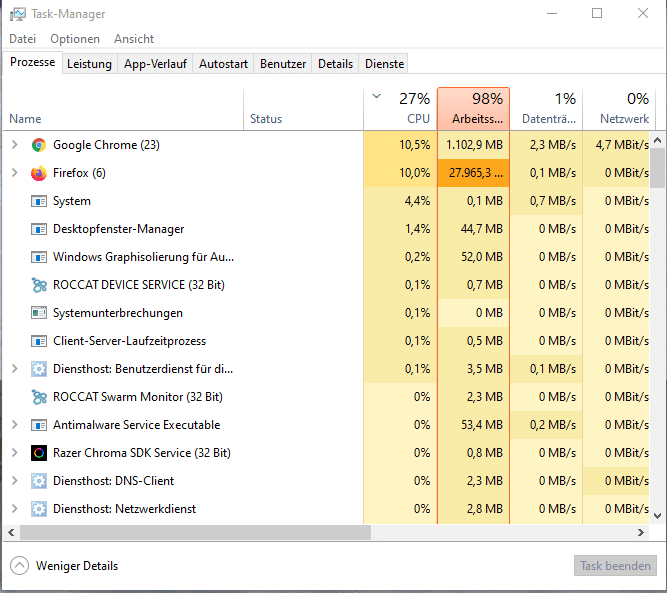667x593 pixels.
Task: Click the ROCCAT DEVICE SERVICE icon
Action: click(39, 285)
